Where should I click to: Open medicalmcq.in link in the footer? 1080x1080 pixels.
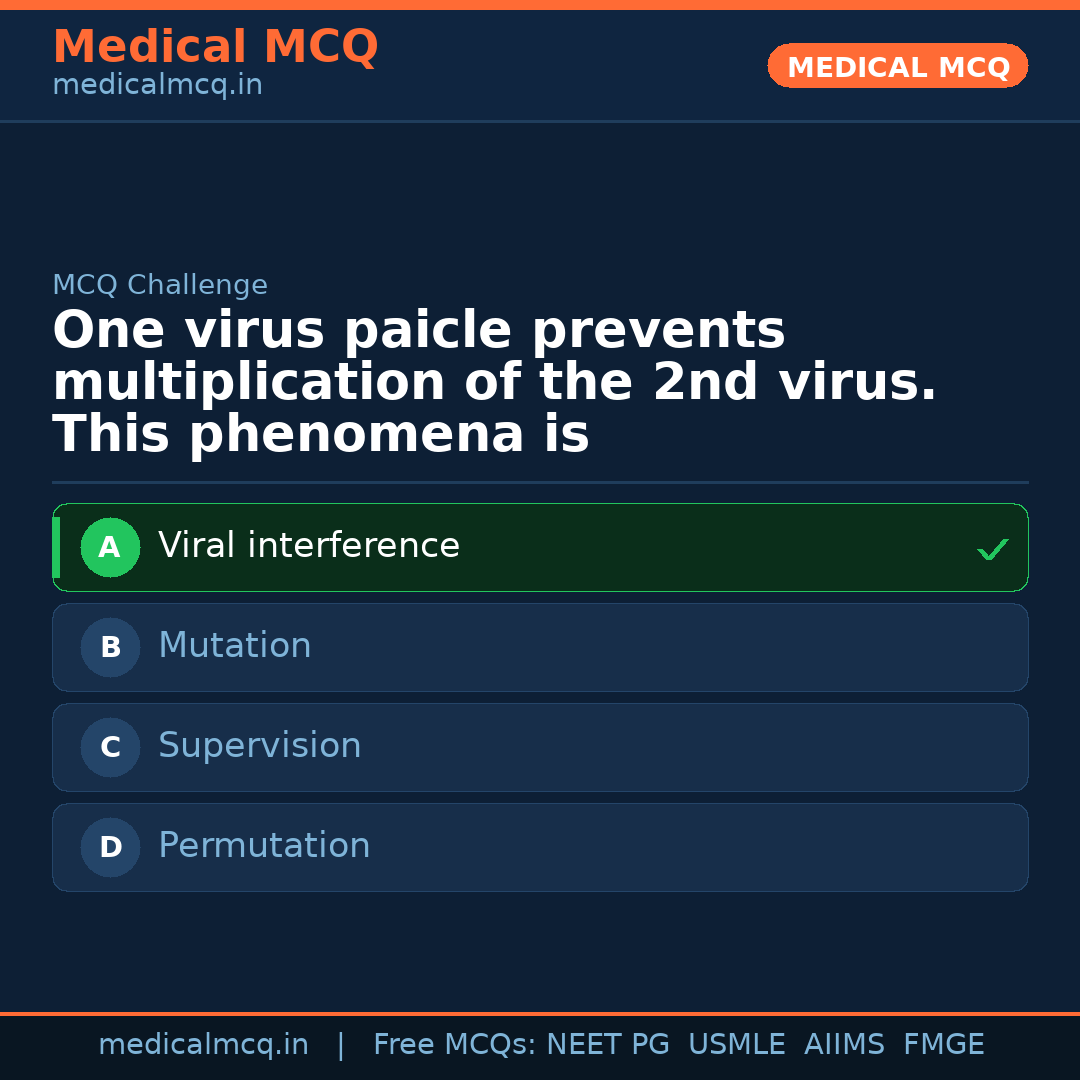click(x=203, y=1045)
